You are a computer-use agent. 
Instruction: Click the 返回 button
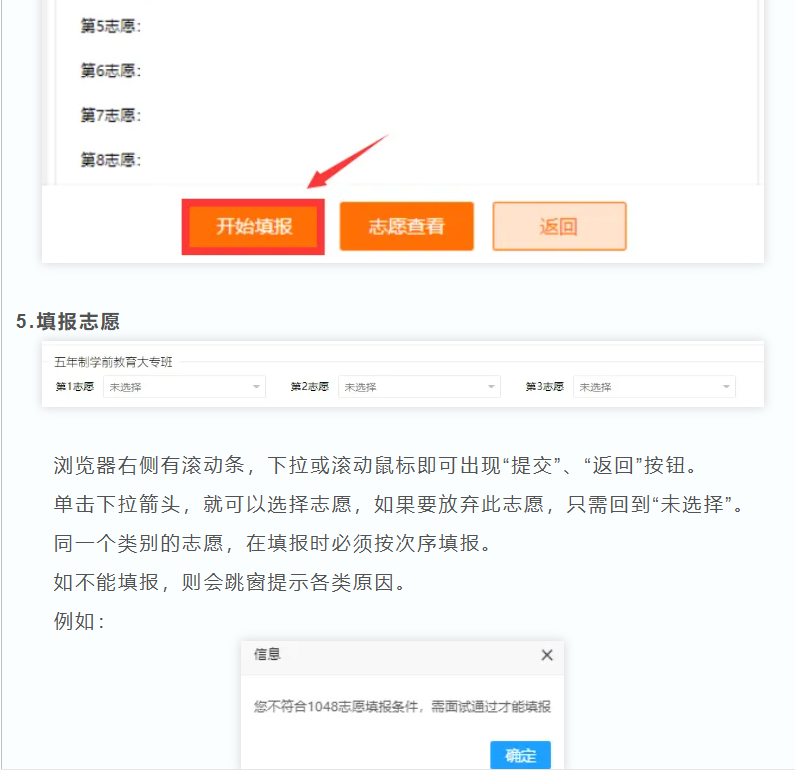pyautogui.click(x=559, y=227)
